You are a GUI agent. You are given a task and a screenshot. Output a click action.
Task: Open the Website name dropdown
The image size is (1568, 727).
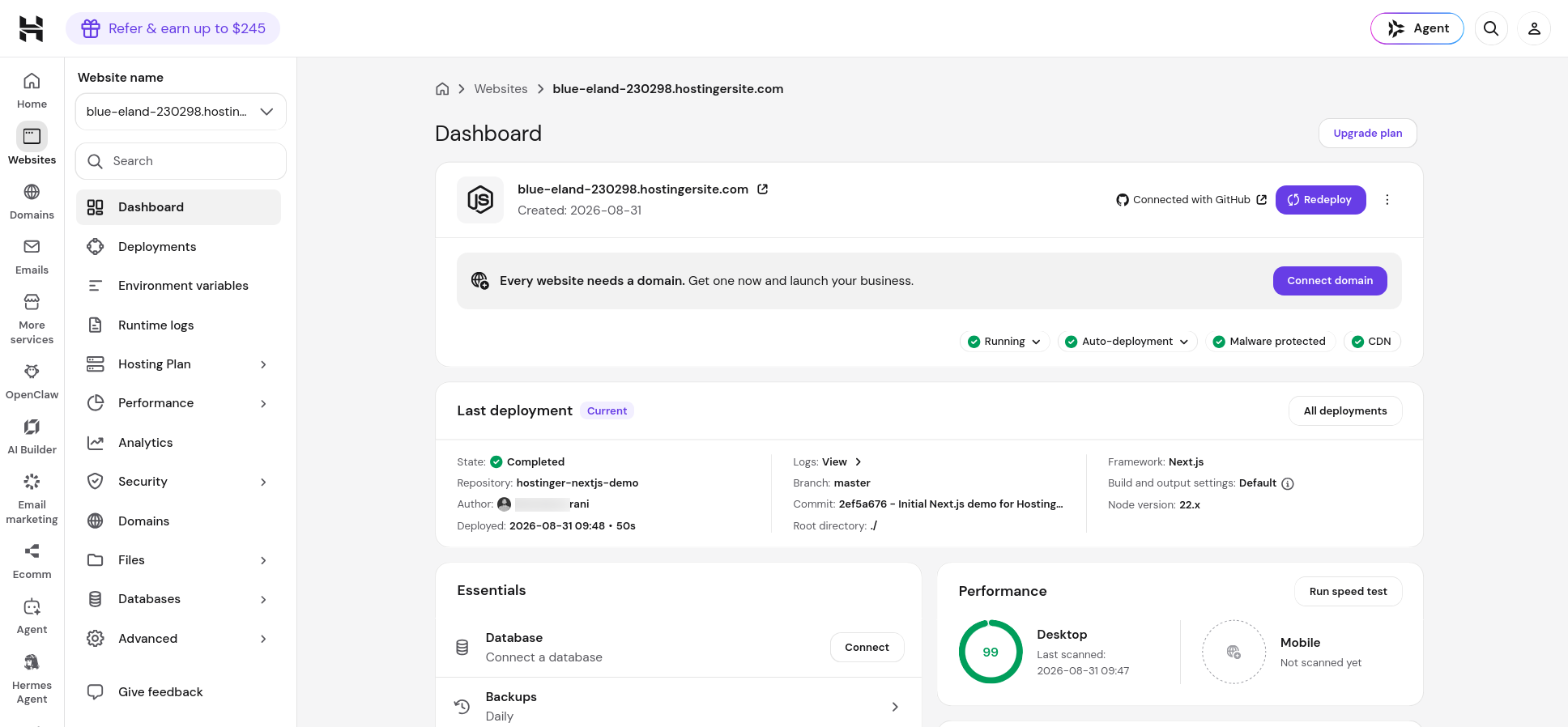pos(181,112)
